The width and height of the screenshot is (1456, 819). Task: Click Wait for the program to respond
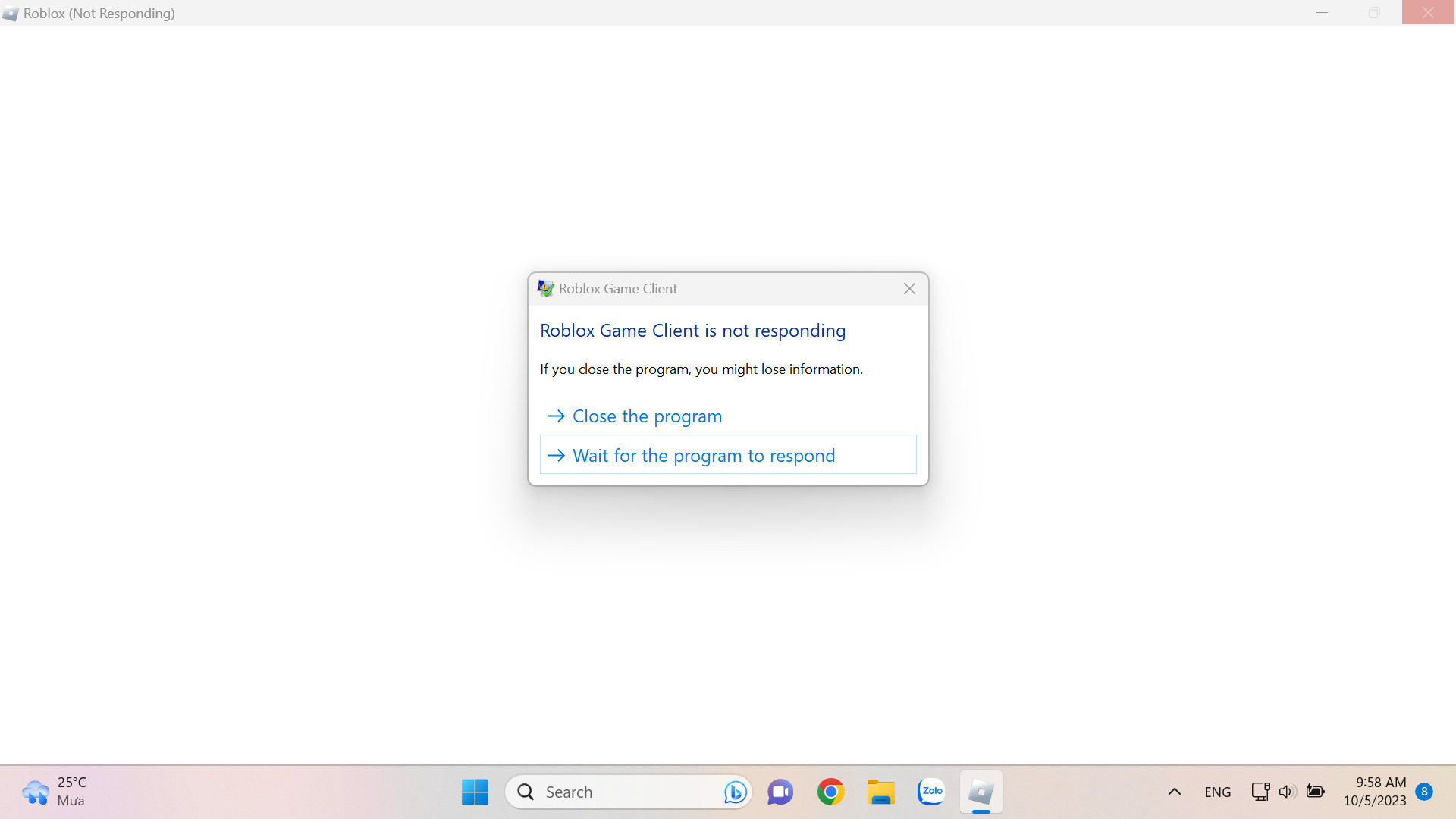(727, 454)
